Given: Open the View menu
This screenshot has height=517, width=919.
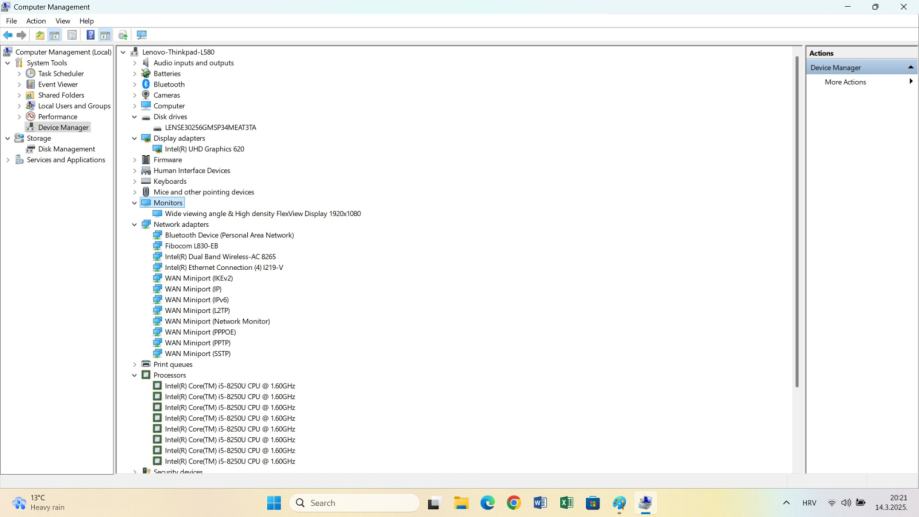Looking at the screenshot, I should click(x=63, y=21).
